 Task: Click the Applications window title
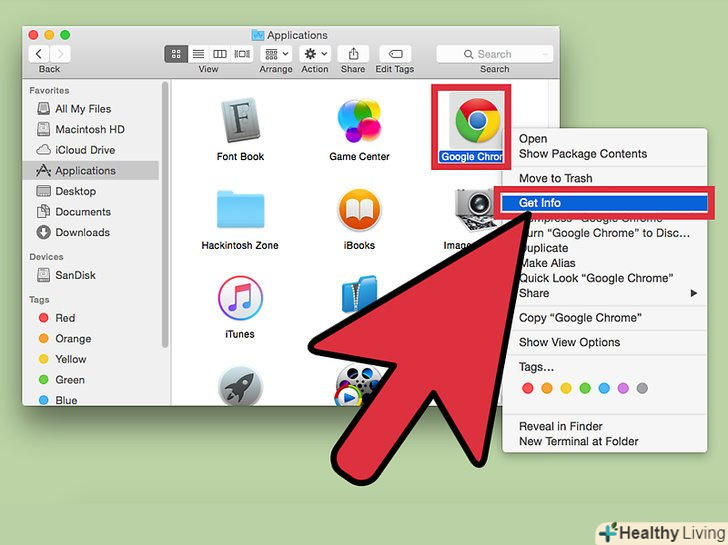297,35
